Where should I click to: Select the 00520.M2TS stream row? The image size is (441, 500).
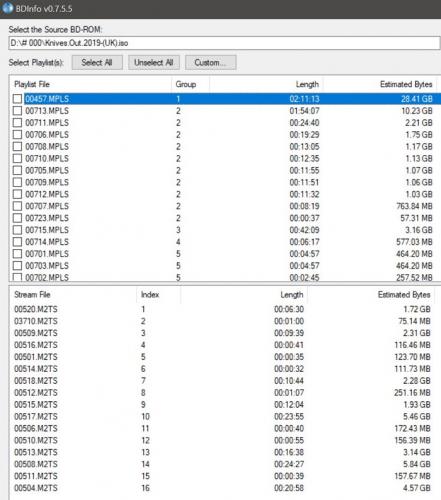222,309
